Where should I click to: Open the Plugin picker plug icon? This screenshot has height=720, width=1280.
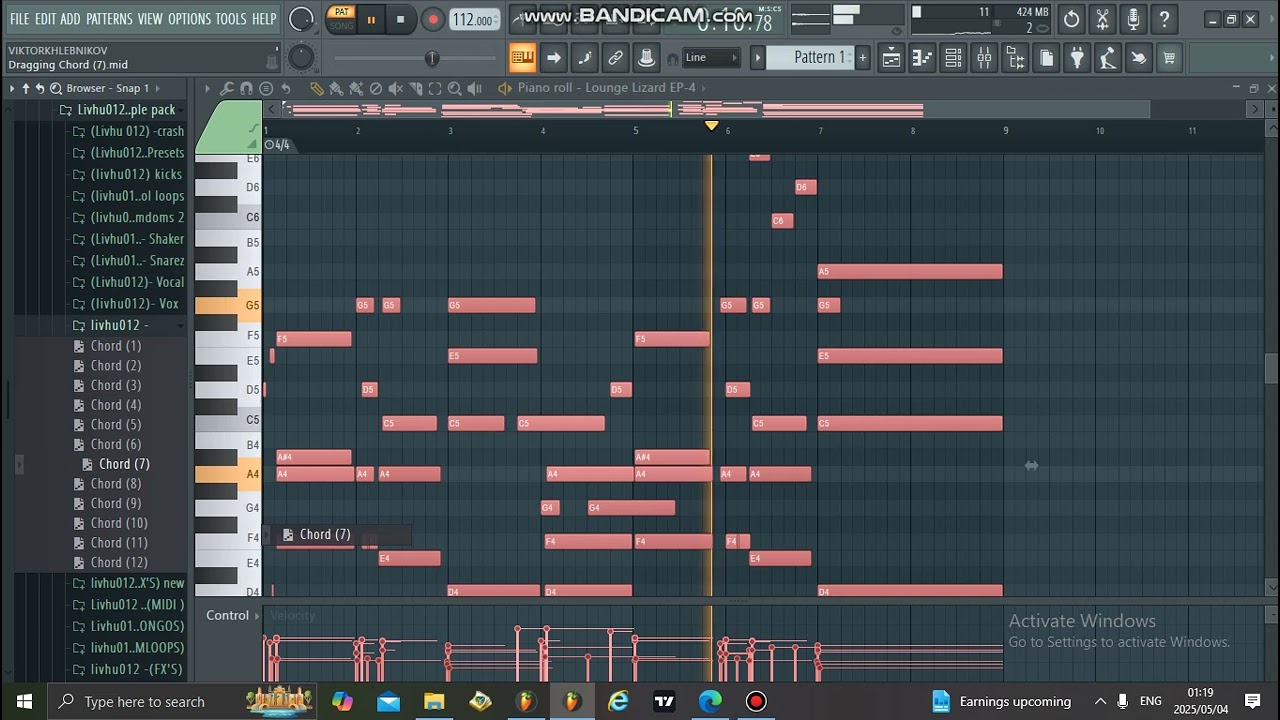[1077, 58]
